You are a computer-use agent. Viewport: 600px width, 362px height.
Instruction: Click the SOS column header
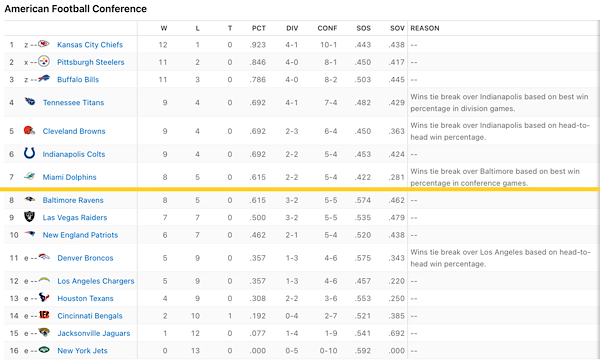point(364,28)
